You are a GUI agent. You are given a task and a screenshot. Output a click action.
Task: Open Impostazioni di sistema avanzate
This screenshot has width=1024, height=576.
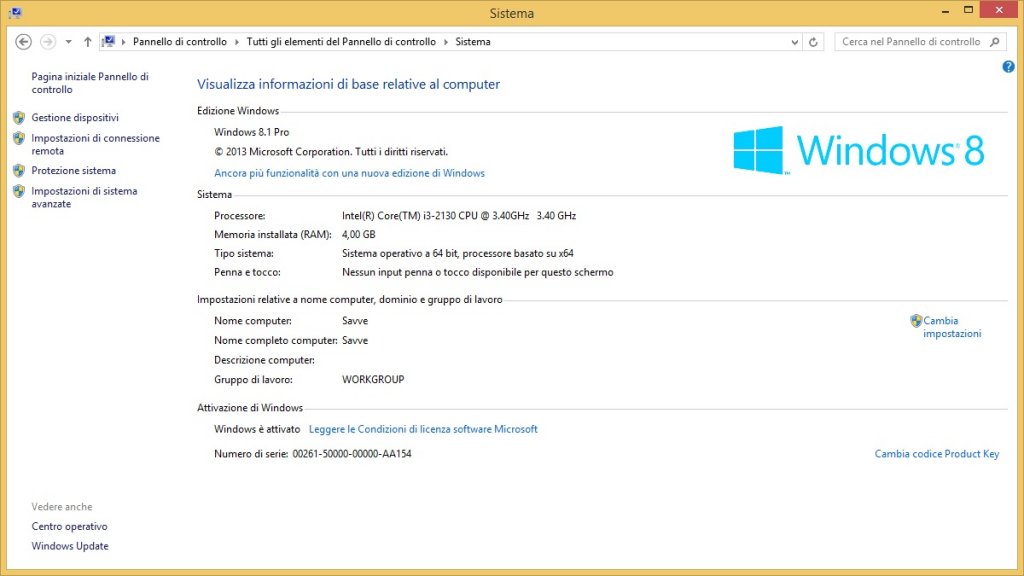point(84,197)
